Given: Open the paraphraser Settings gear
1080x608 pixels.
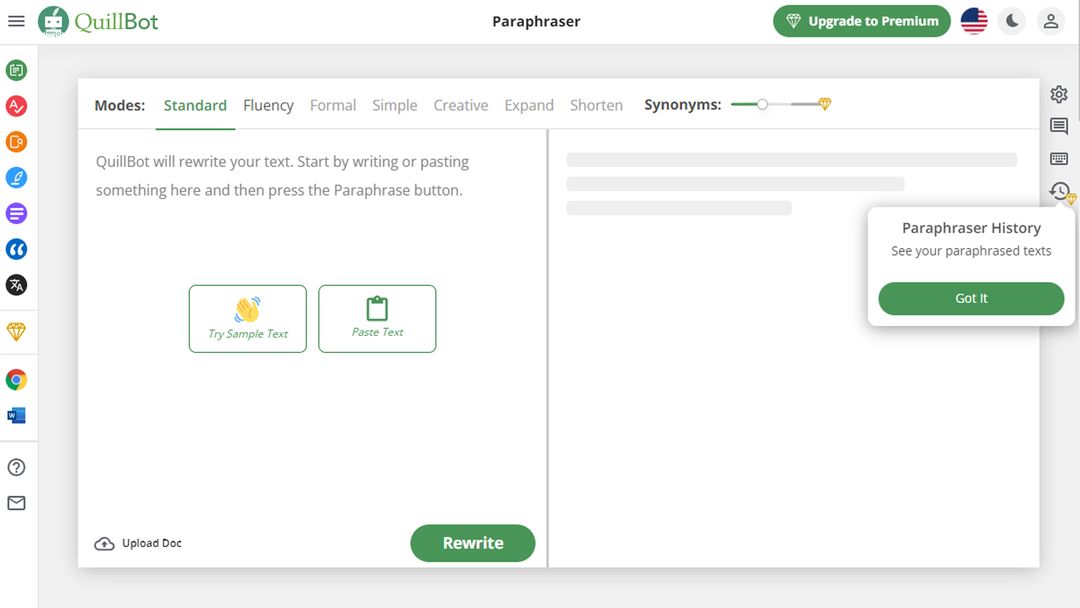Looking at the screenshot, I should tap(1059, 94).
